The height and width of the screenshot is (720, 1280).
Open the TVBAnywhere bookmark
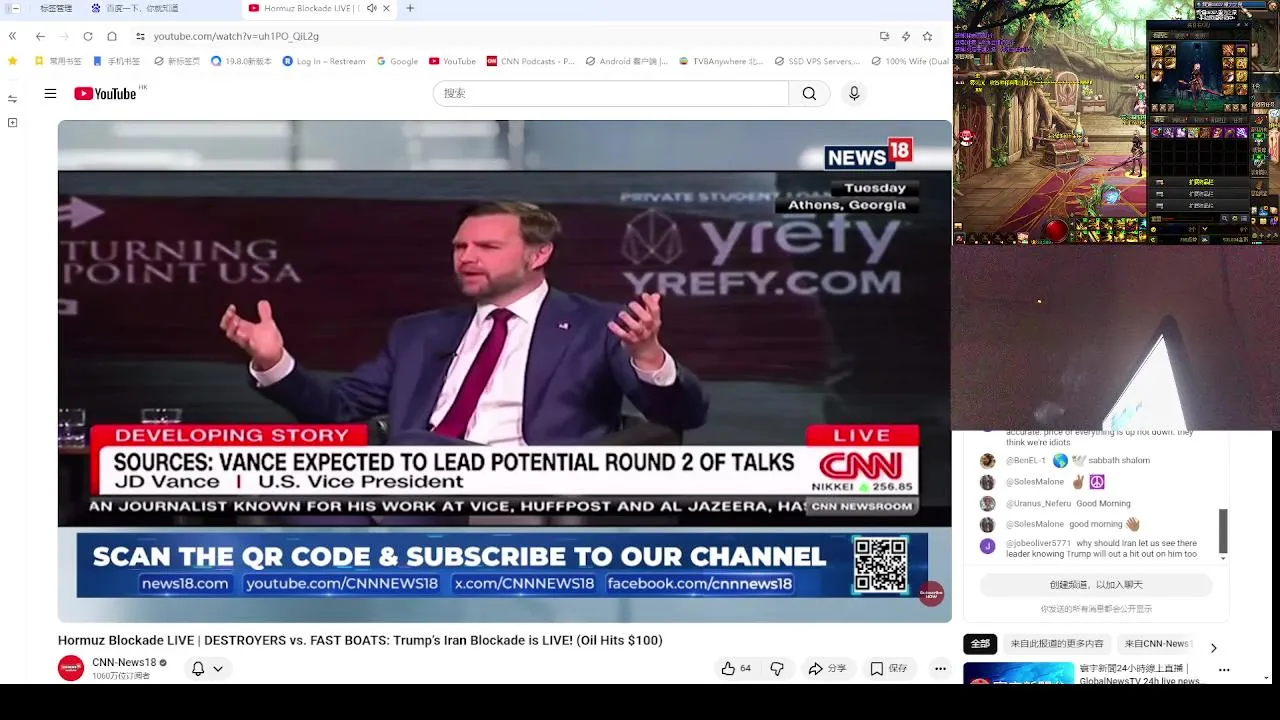(x=721, y=61)
